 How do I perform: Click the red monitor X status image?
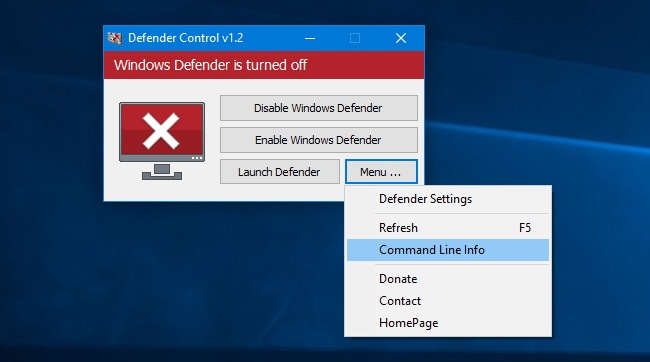click(x=162, y=141)
